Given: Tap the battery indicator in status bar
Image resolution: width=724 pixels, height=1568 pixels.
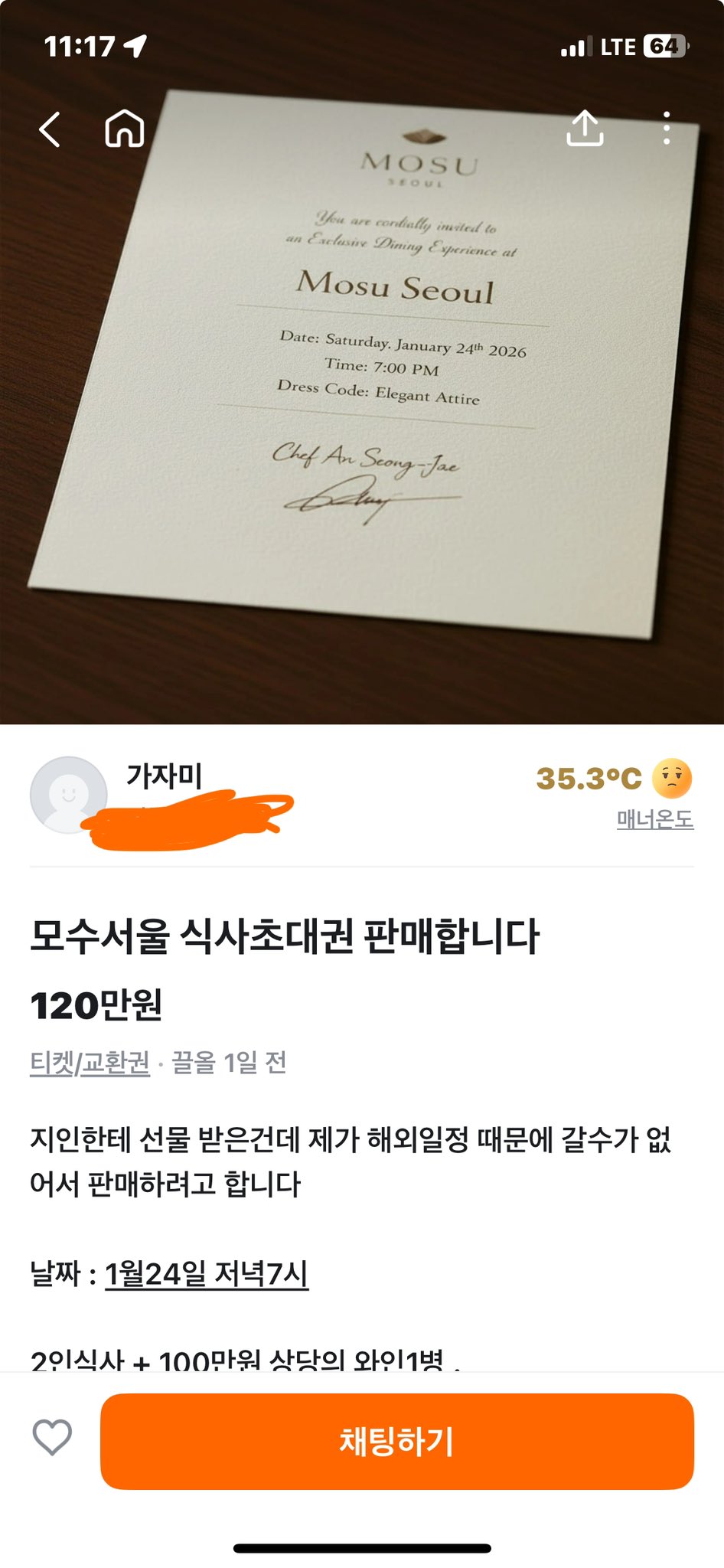Looking at the screenshot, I should click(667, 47).
